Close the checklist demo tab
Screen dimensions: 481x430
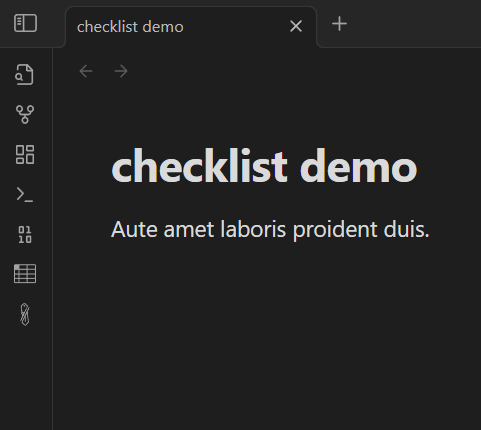pyautogui.click(x=296, y=26)
